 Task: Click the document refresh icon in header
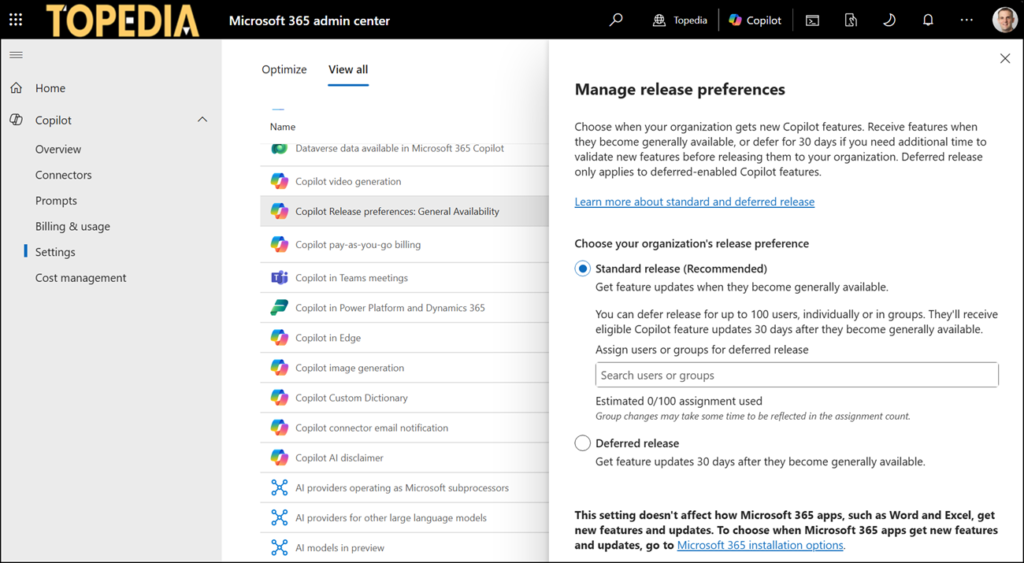[x=851, y=20]
